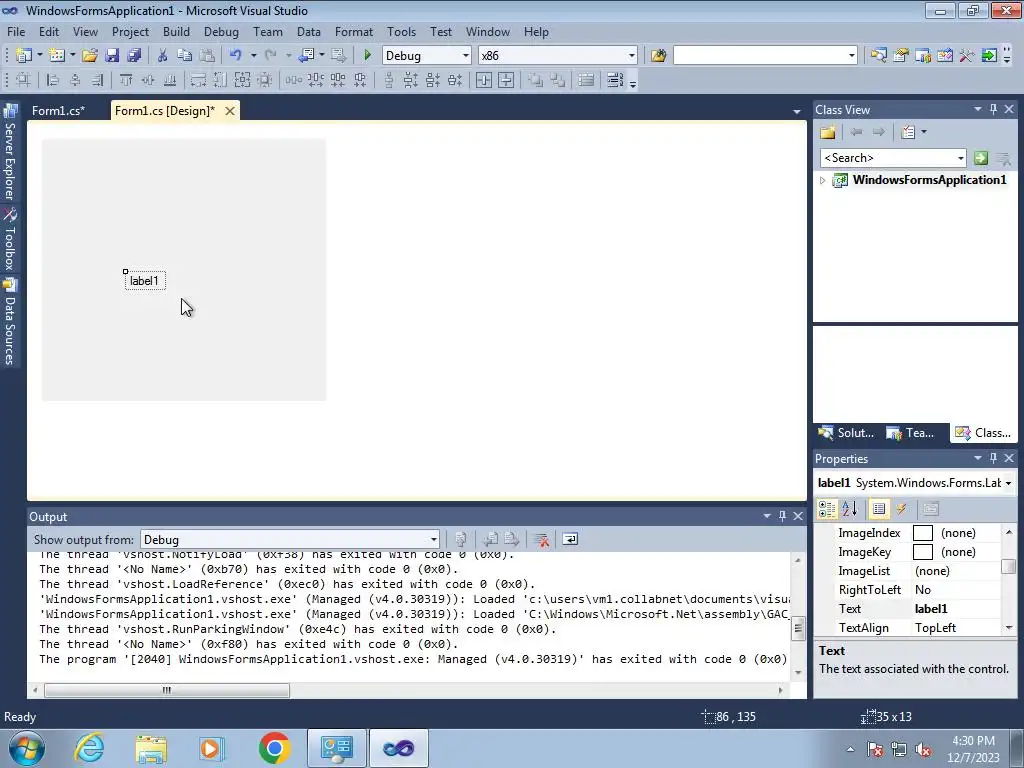Open the Show output from dropdown
This screenshot has width=1024, height=768.
coord(433,539)
